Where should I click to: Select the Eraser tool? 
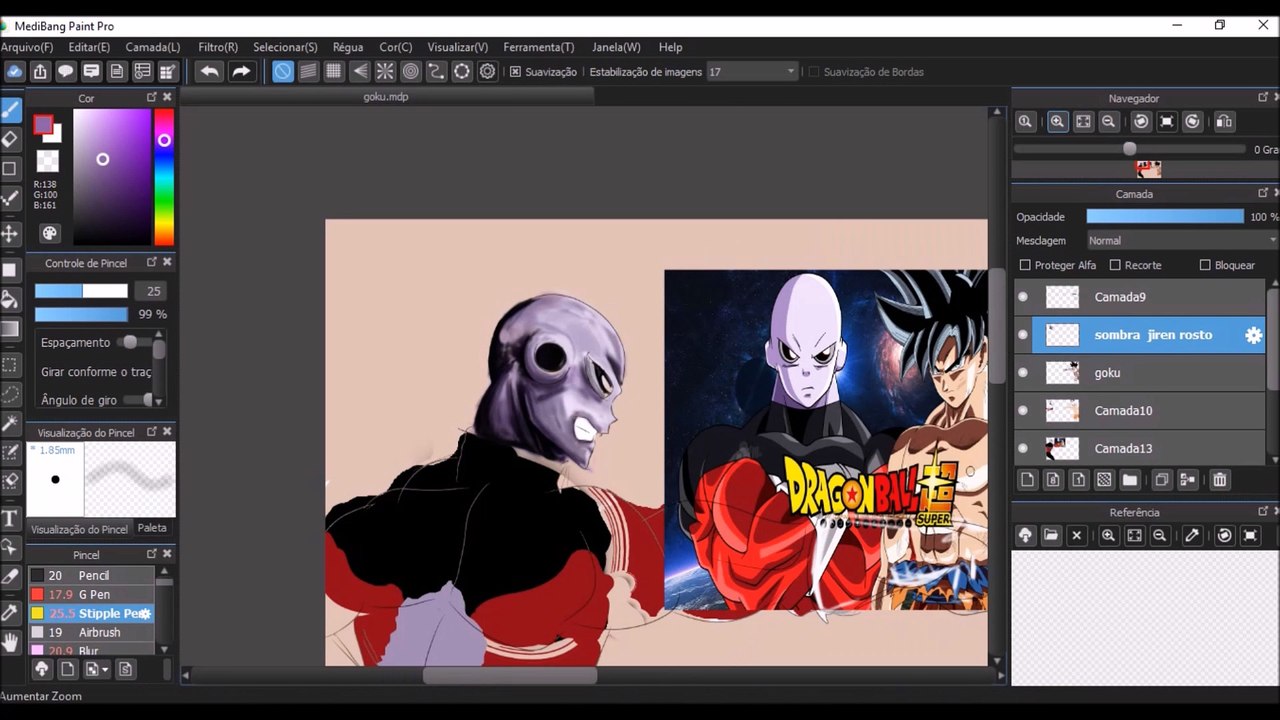(10, 139)
